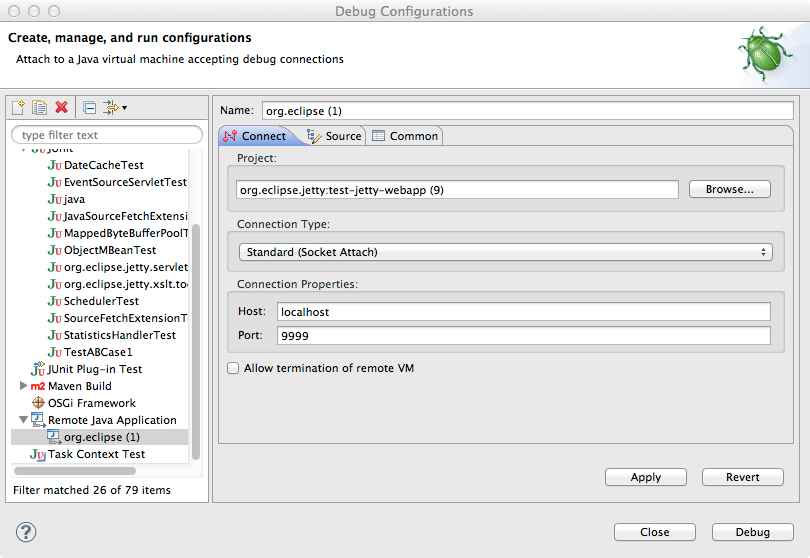
Task: Expand the Maven Build tree node
Action: click(x=24, y=386)
